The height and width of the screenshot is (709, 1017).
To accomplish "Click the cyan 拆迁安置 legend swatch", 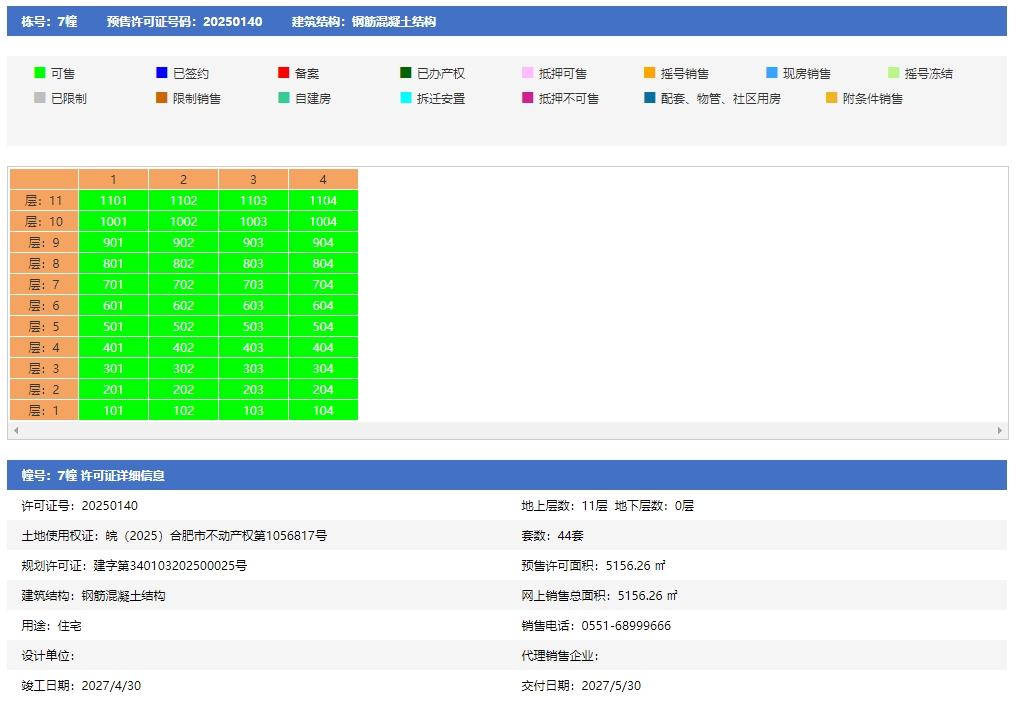I will click(406, 97).
